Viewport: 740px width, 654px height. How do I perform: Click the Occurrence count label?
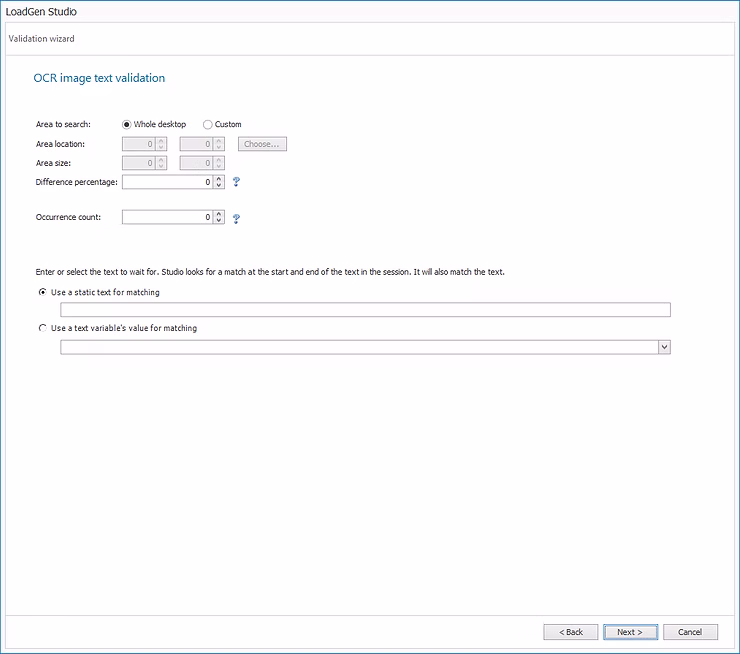point(68,217)
